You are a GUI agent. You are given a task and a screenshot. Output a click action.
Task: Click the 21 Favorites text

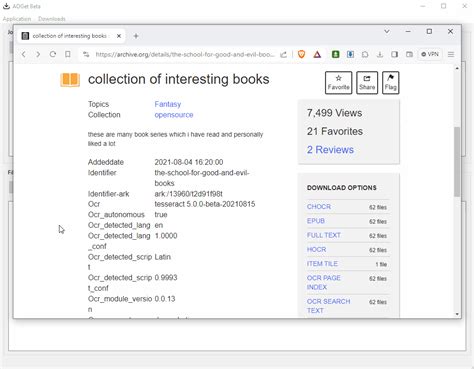335,131
